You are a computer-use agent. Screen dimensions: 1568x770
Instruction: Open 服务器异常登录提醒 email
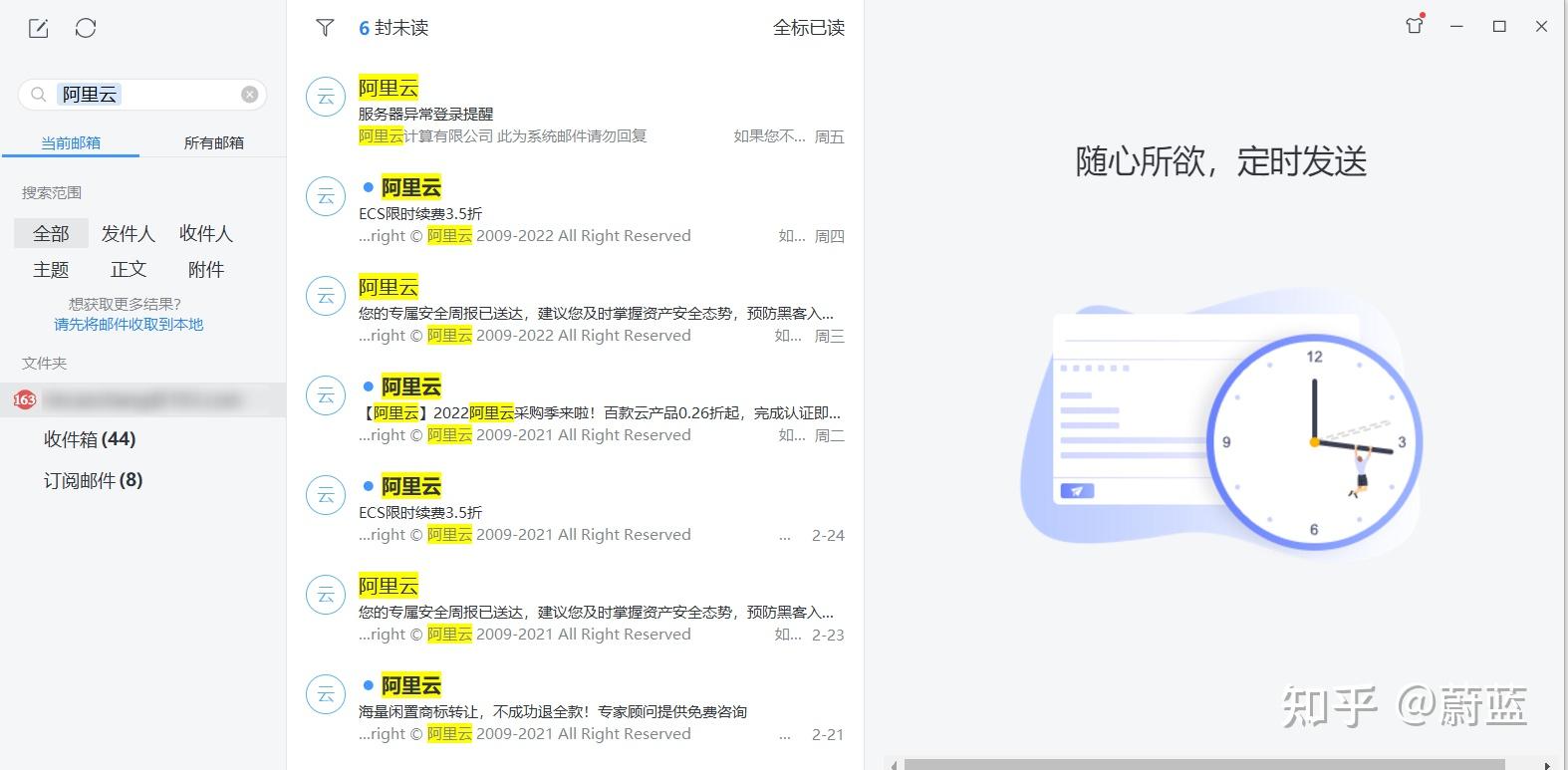point(575,111)
